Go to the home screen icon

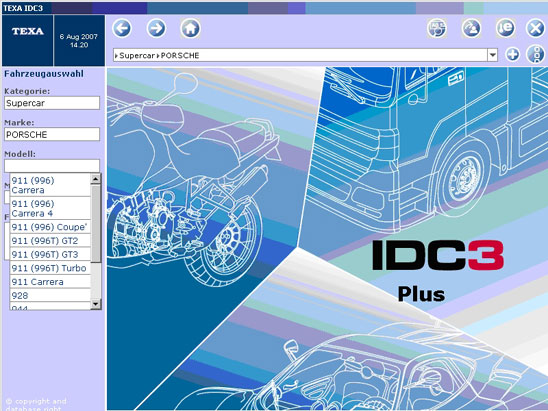(x=190, y=28)
